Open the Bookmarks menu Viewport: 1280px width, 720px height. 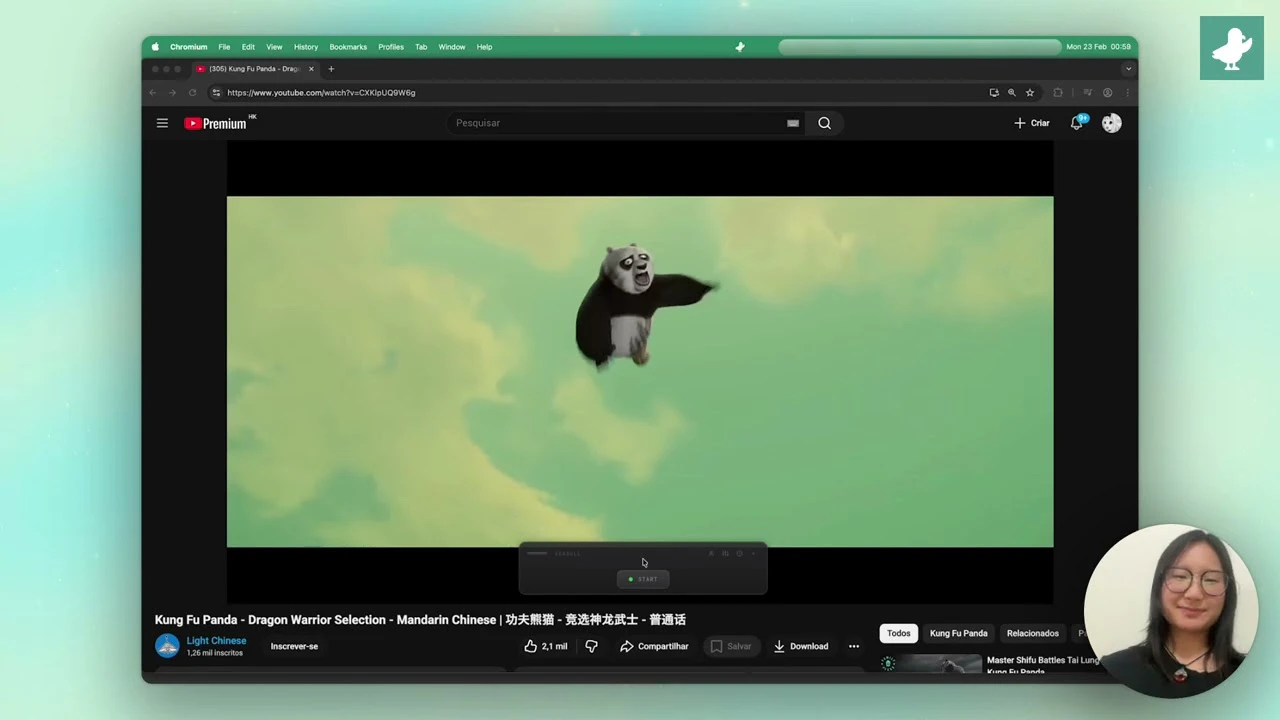(348, 47)
